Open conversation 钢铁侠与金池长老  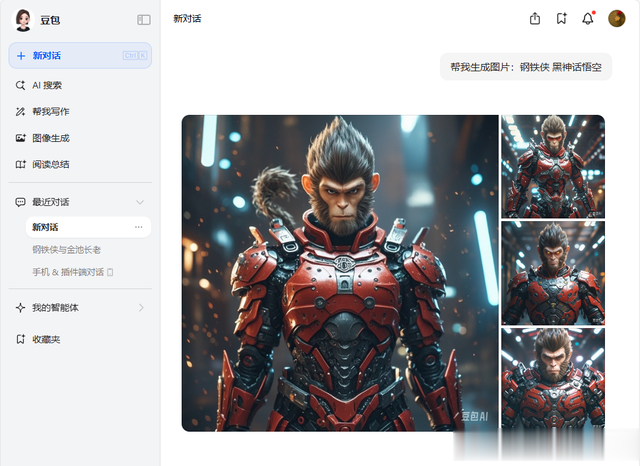coord(67,250)
